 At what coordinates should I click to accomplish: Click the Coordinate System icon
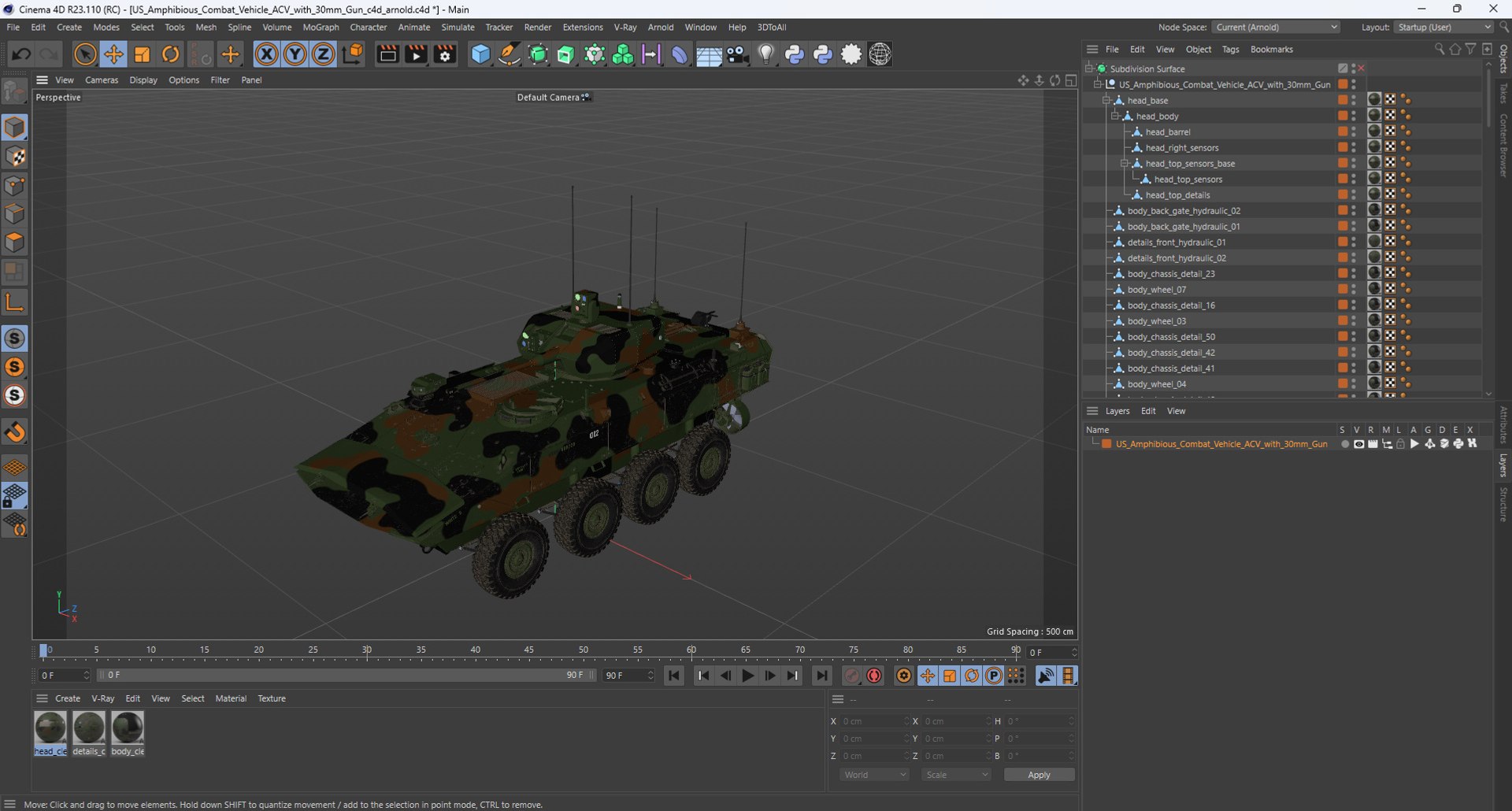tap(354, 54)
